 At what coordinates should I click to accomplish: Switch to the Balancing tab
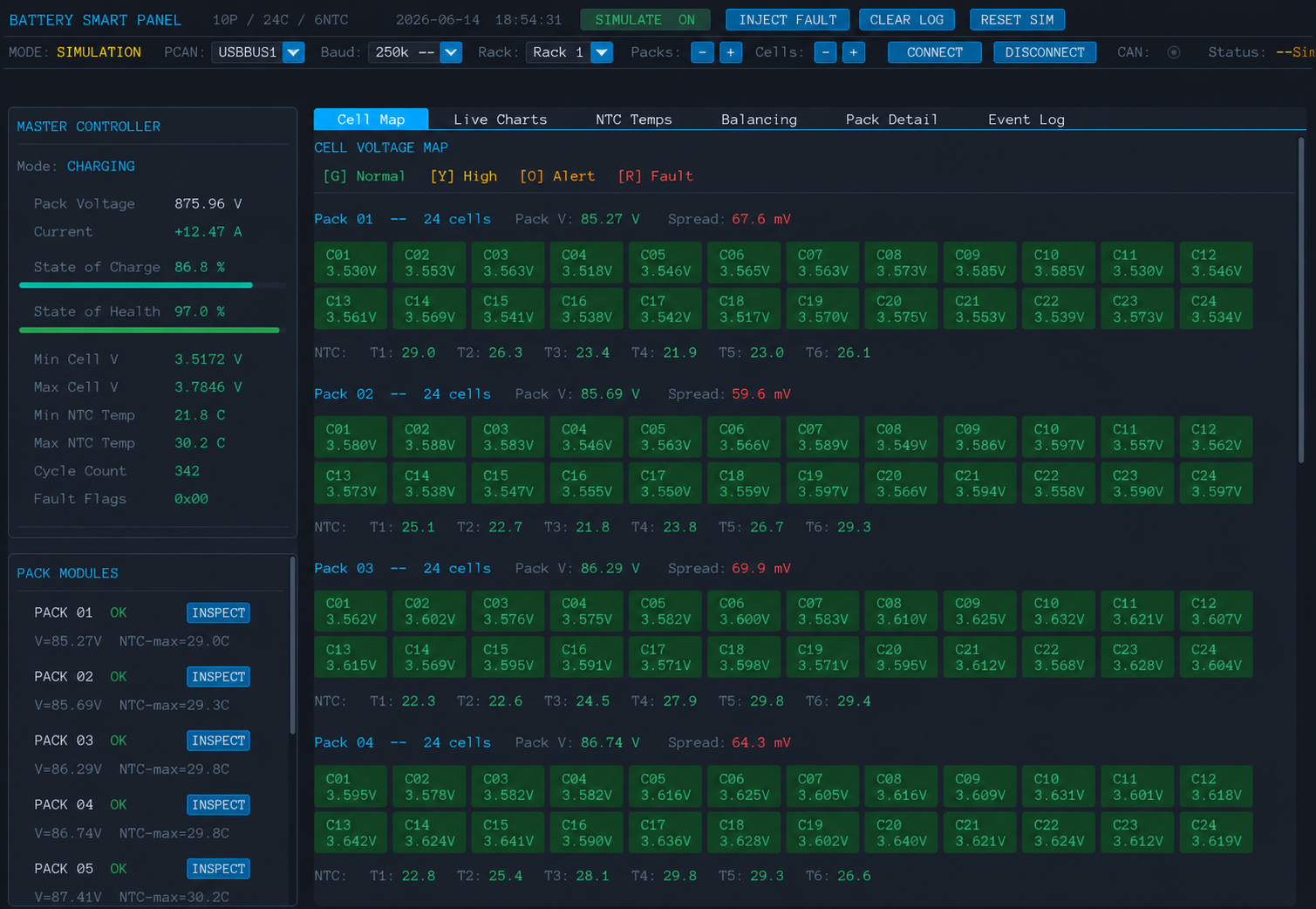pyautogui.click(x=759, y=120)
